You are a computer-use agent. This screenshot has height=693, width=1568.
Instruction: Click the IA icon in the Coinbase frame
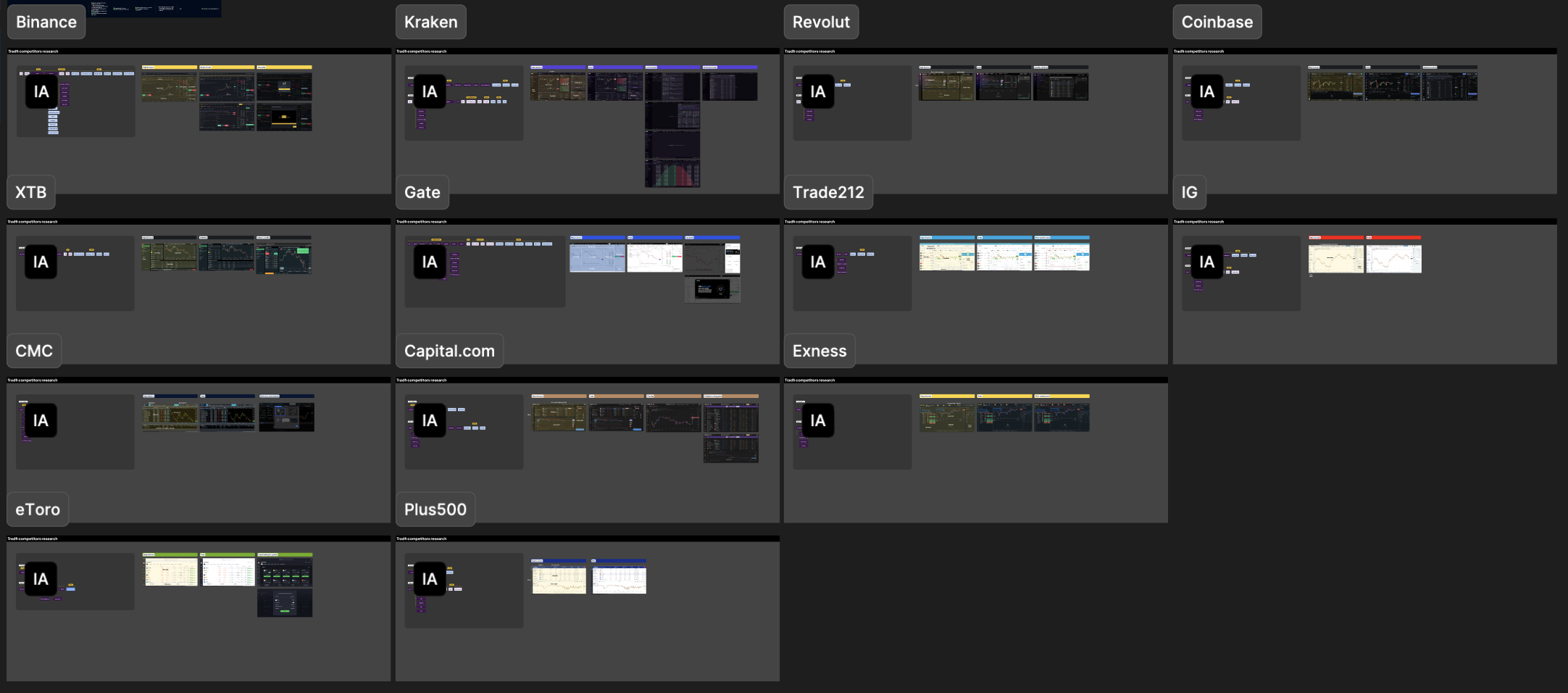tap(1206, 91)
